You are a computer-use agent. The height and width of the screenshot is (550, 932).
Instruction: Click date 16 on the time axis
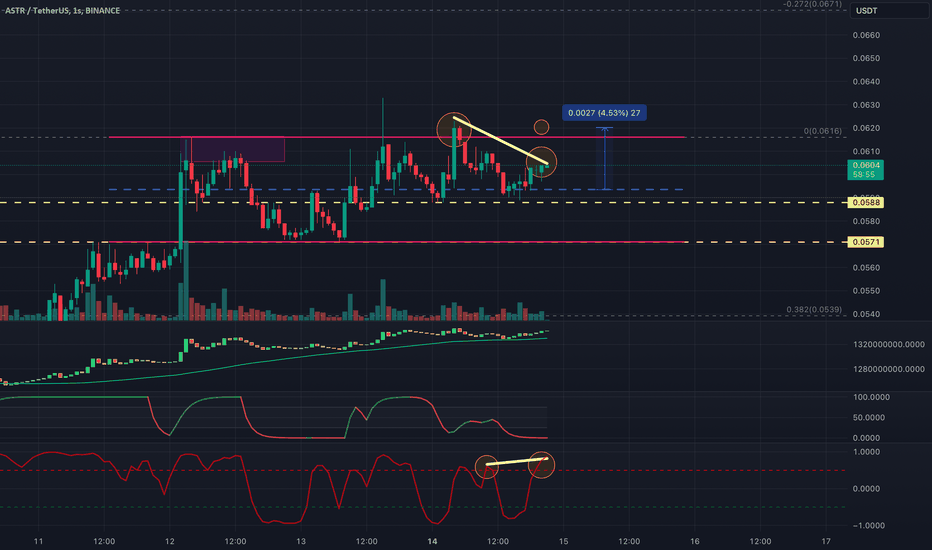coord(695,541)
